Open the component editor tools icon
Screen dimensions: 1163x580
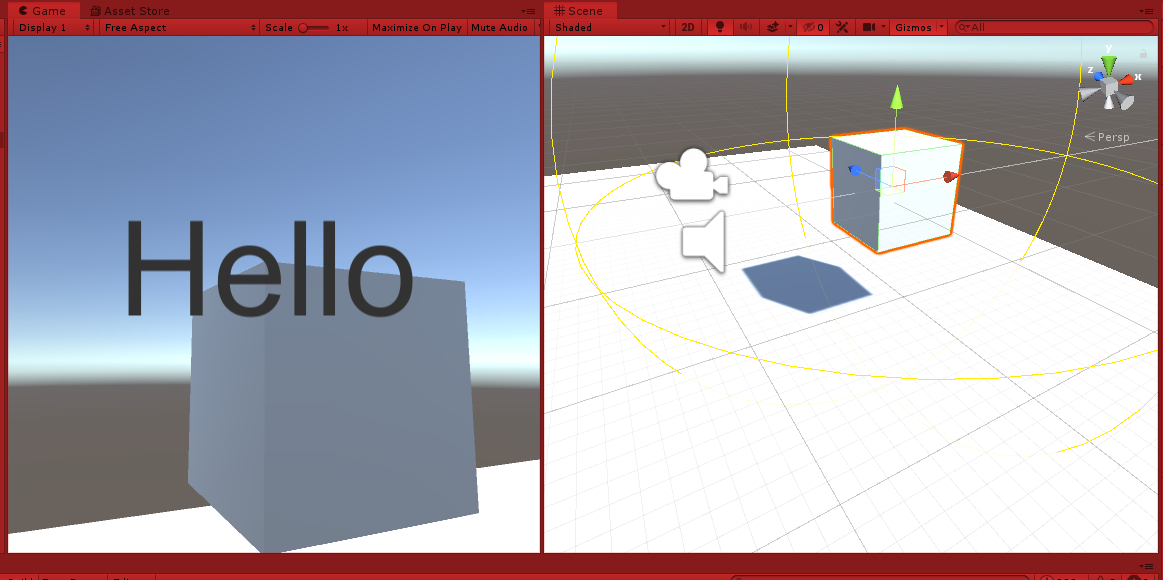pyautogui.click(x=840, y=27)
